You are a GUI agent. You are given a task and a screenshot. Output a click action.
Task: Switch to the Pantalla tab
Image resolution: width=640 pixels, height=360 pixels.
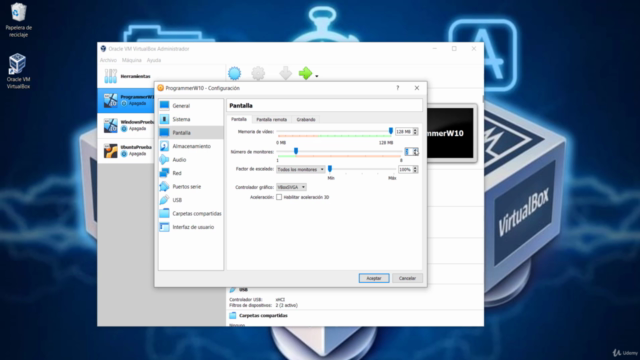point(239,119)
